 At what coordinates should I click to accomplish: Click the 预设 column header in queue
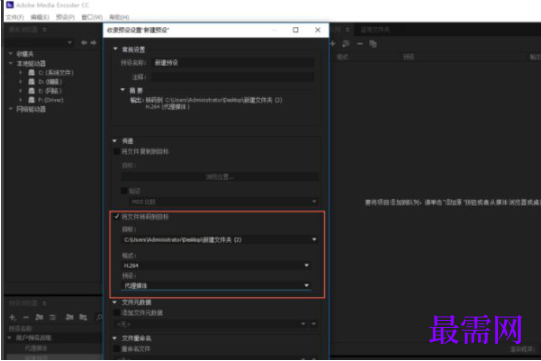tap(409, 57)
